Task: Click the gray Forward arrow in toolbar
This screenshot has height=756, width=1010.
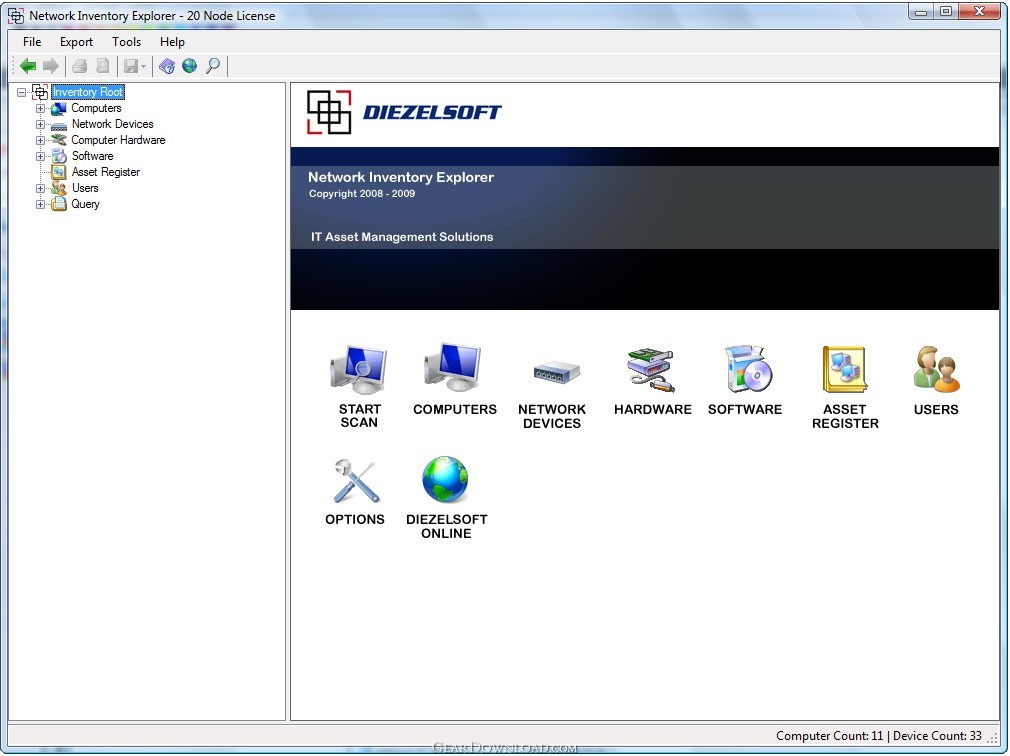Action: [51, 66]
